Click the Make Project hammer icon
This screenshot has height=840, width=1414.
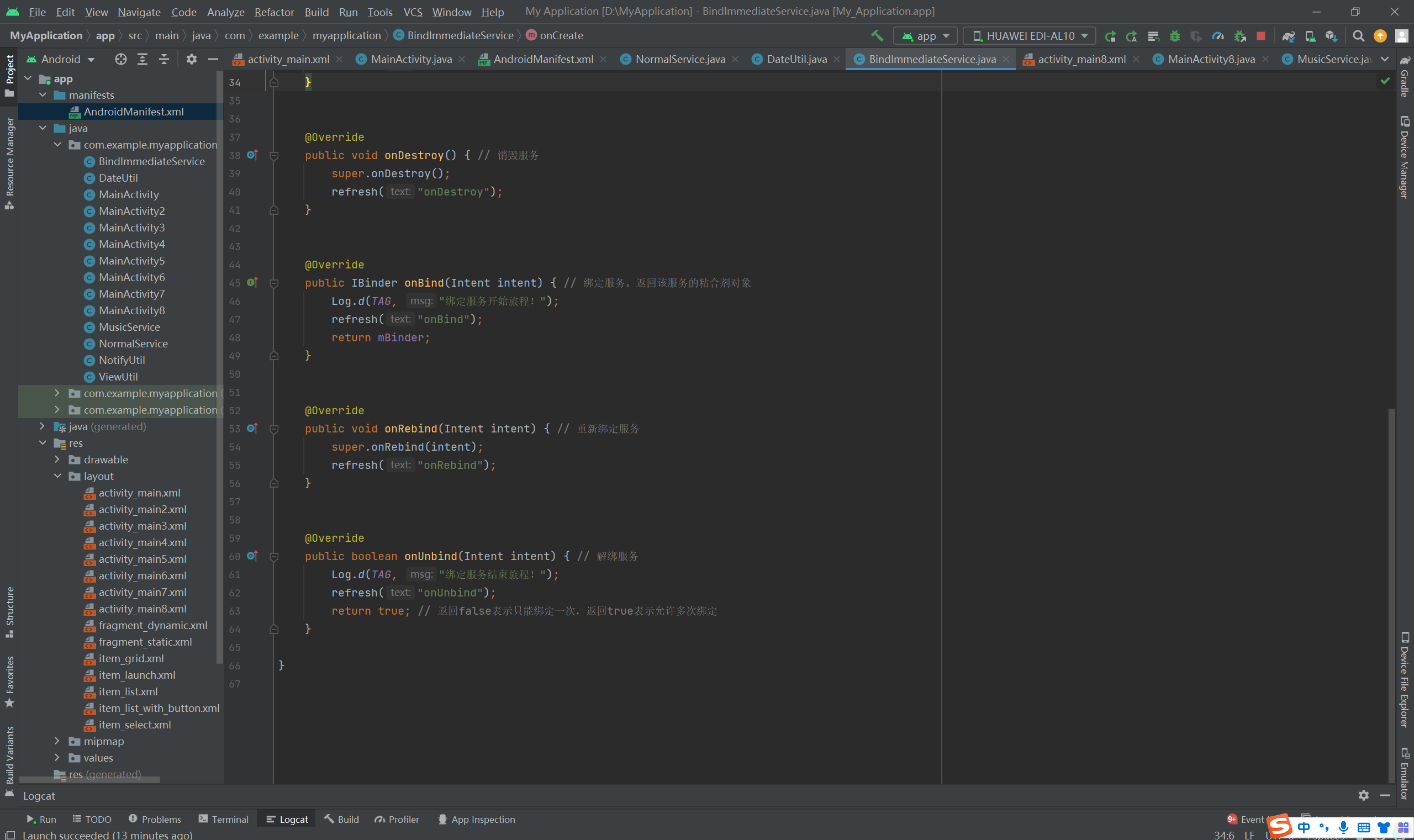tap(877, 36)
